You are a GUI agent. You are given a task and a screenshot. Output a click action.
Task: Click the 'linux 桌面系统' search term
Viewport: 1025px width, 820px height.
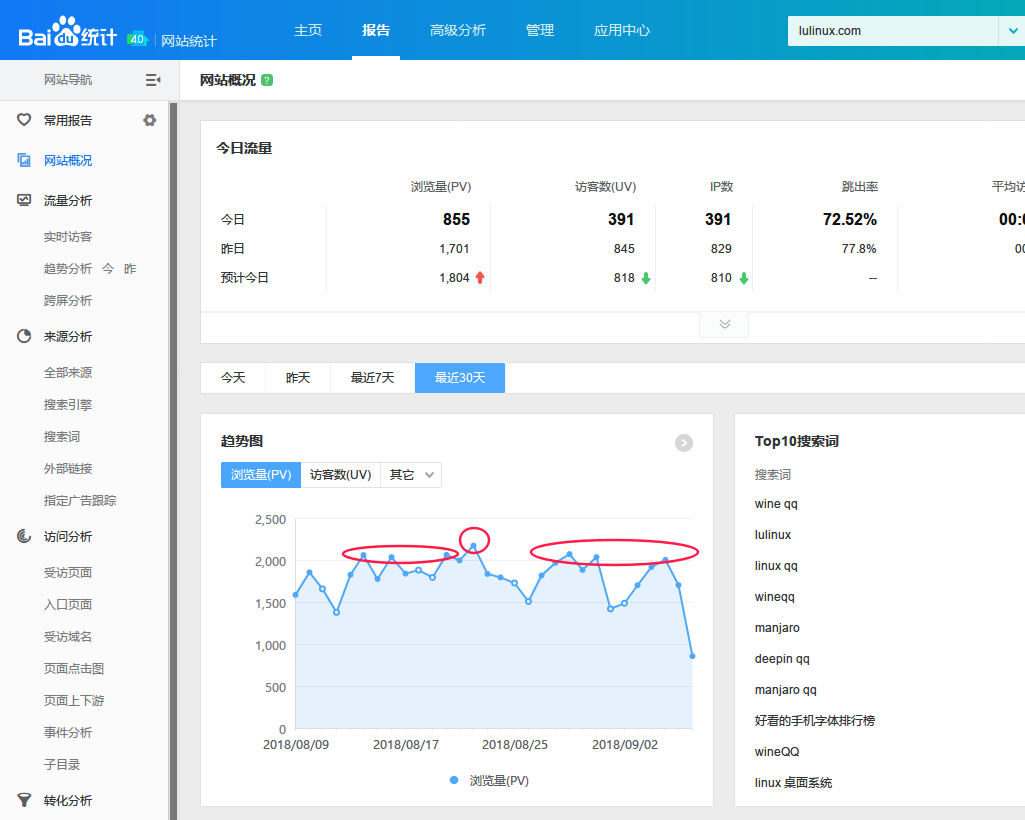793,783
